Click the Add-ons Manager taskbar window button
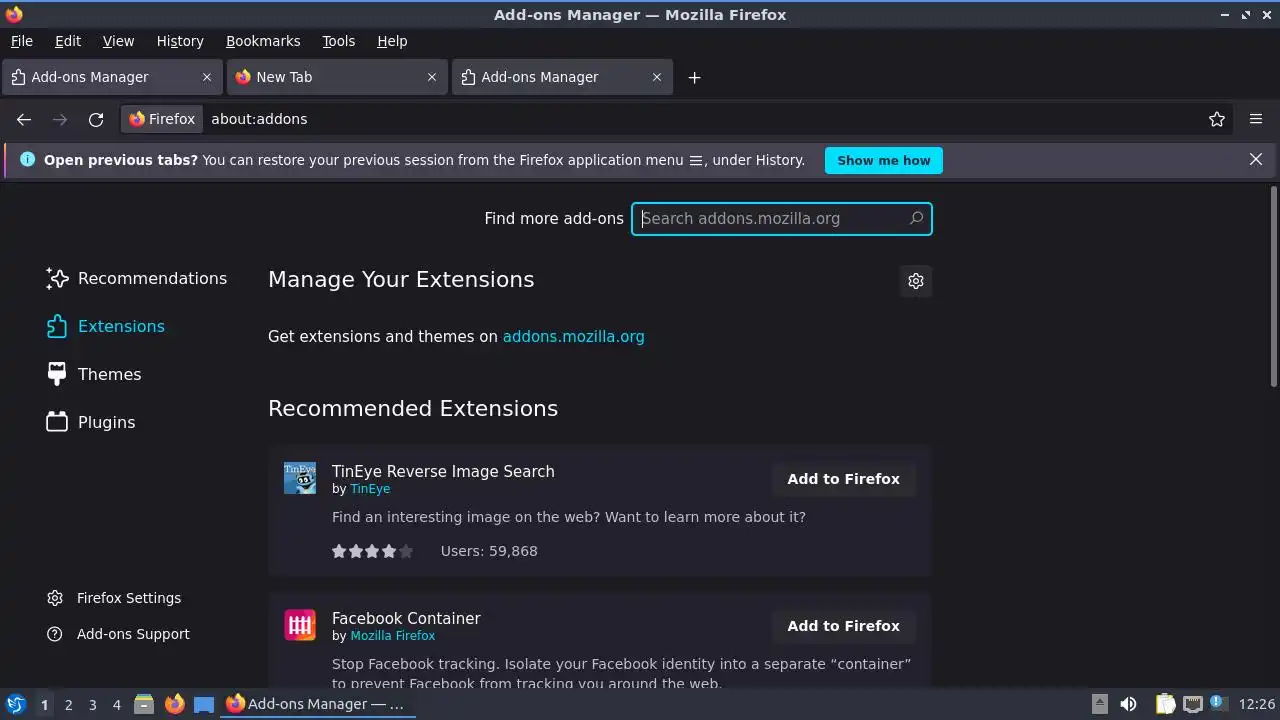Image resolution: width=1280 pixels, height=720 pixels. point(316,704)
